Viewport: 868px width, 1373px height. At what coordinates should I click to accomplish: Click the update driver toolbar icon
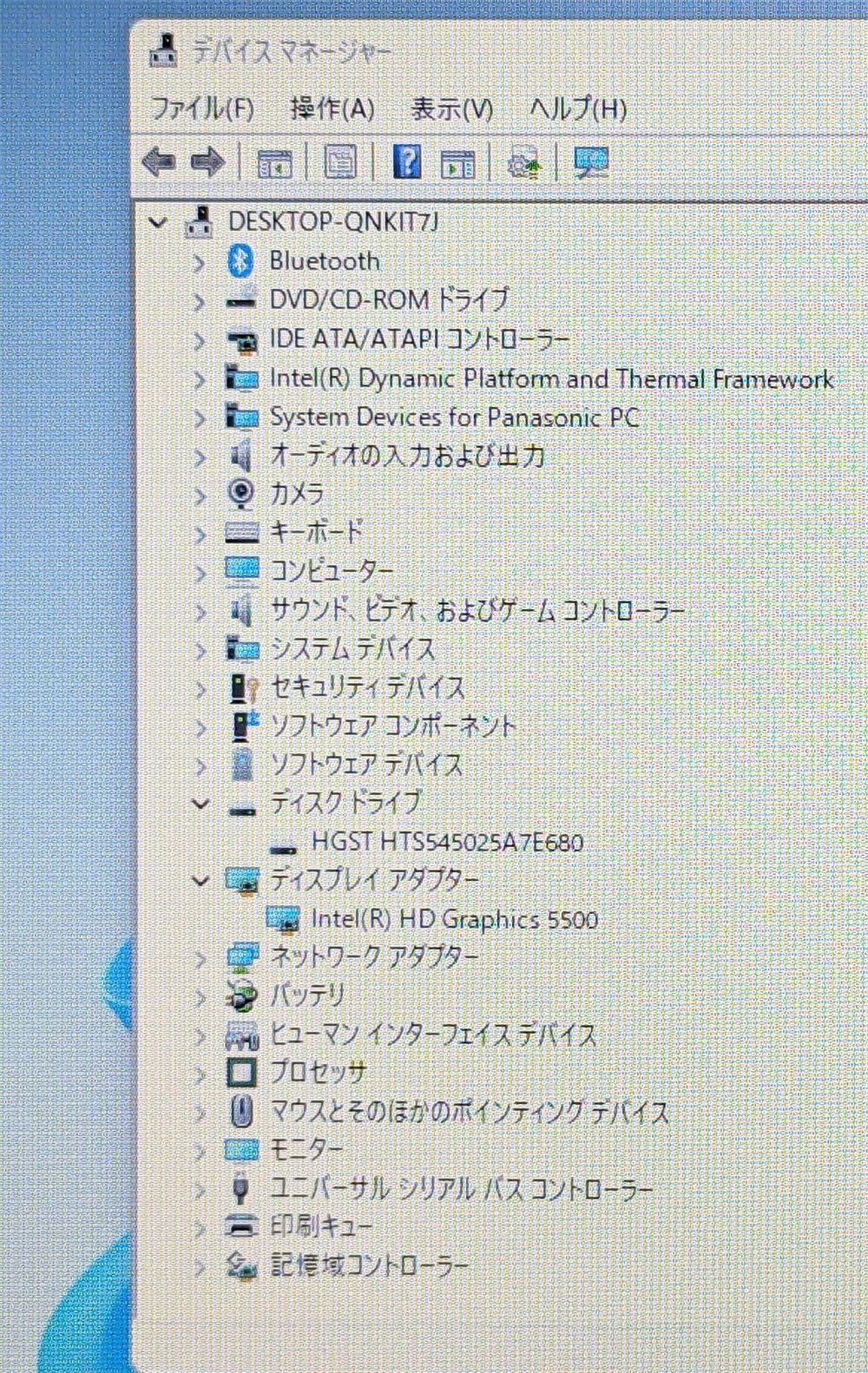click(x=524, y=162)
